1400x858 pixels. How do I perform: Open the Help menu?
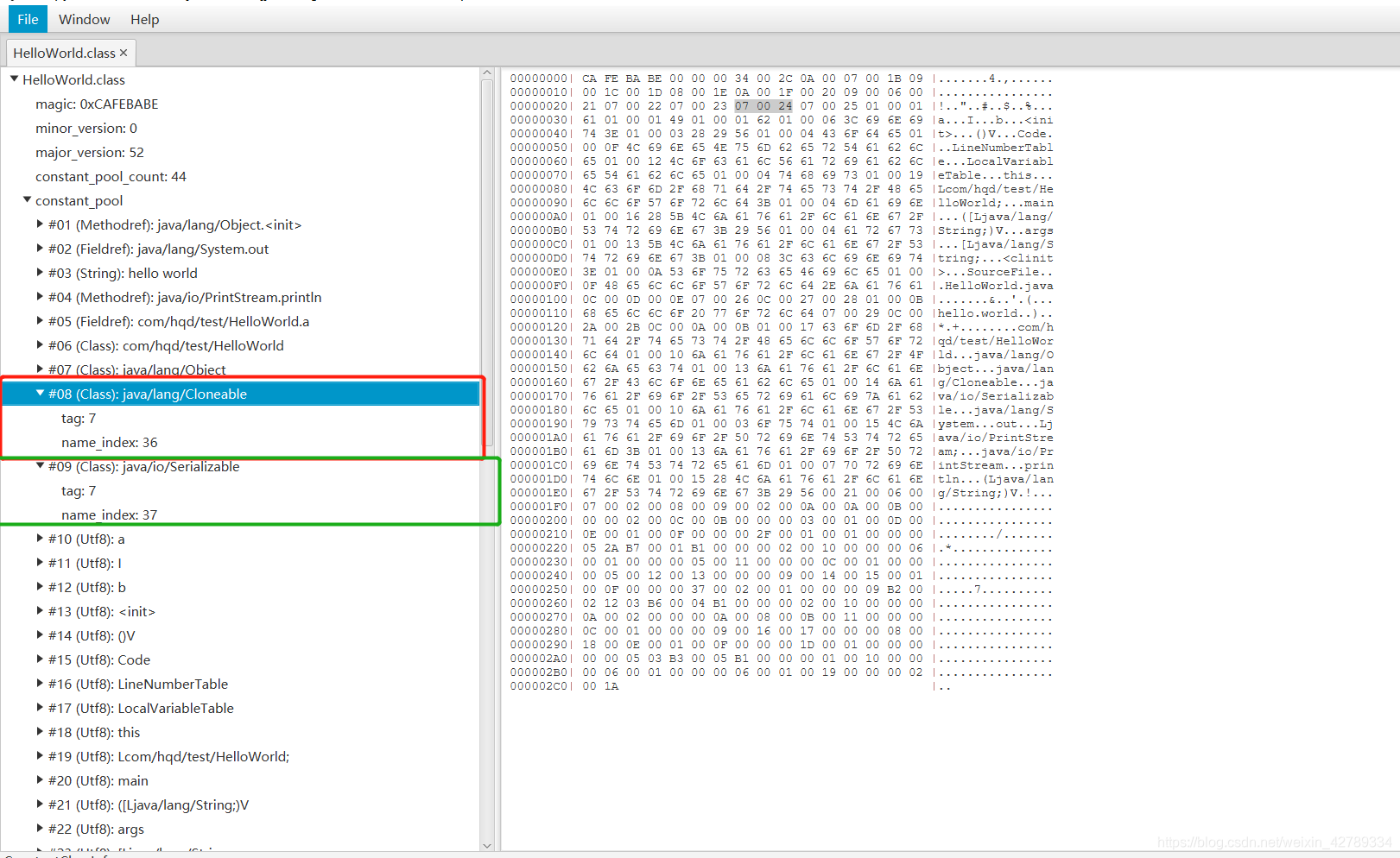pyautogui.click(x=144, y=19)
